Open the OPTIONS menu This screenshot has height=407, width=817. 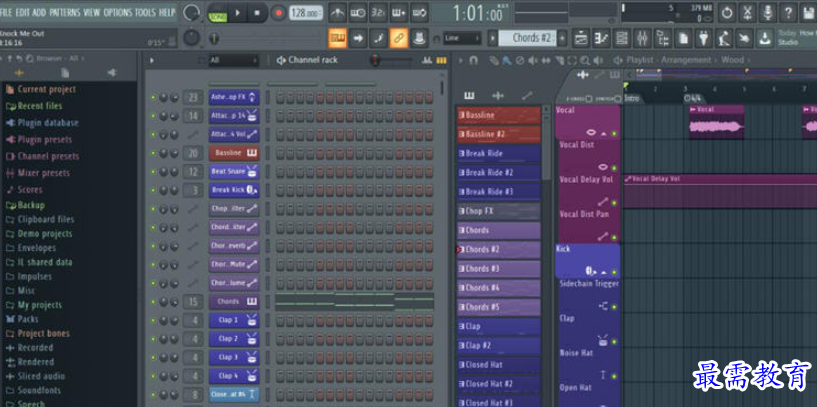coord(118,13)
